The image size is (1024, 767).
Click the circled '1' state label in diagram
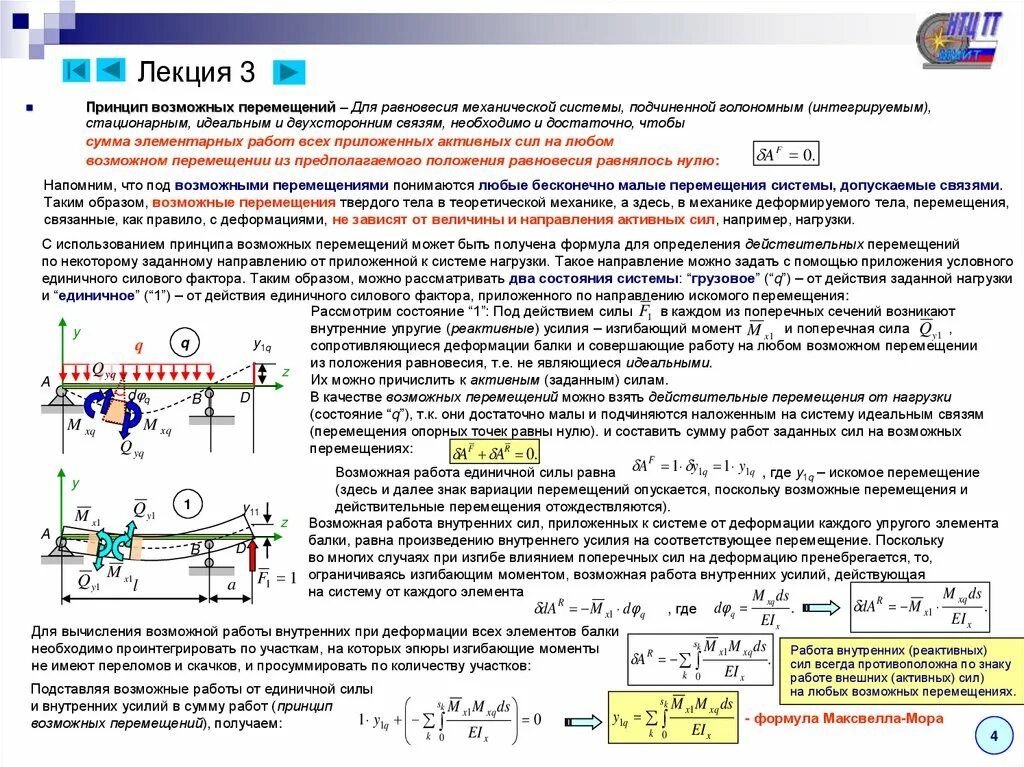click(187, 504)
